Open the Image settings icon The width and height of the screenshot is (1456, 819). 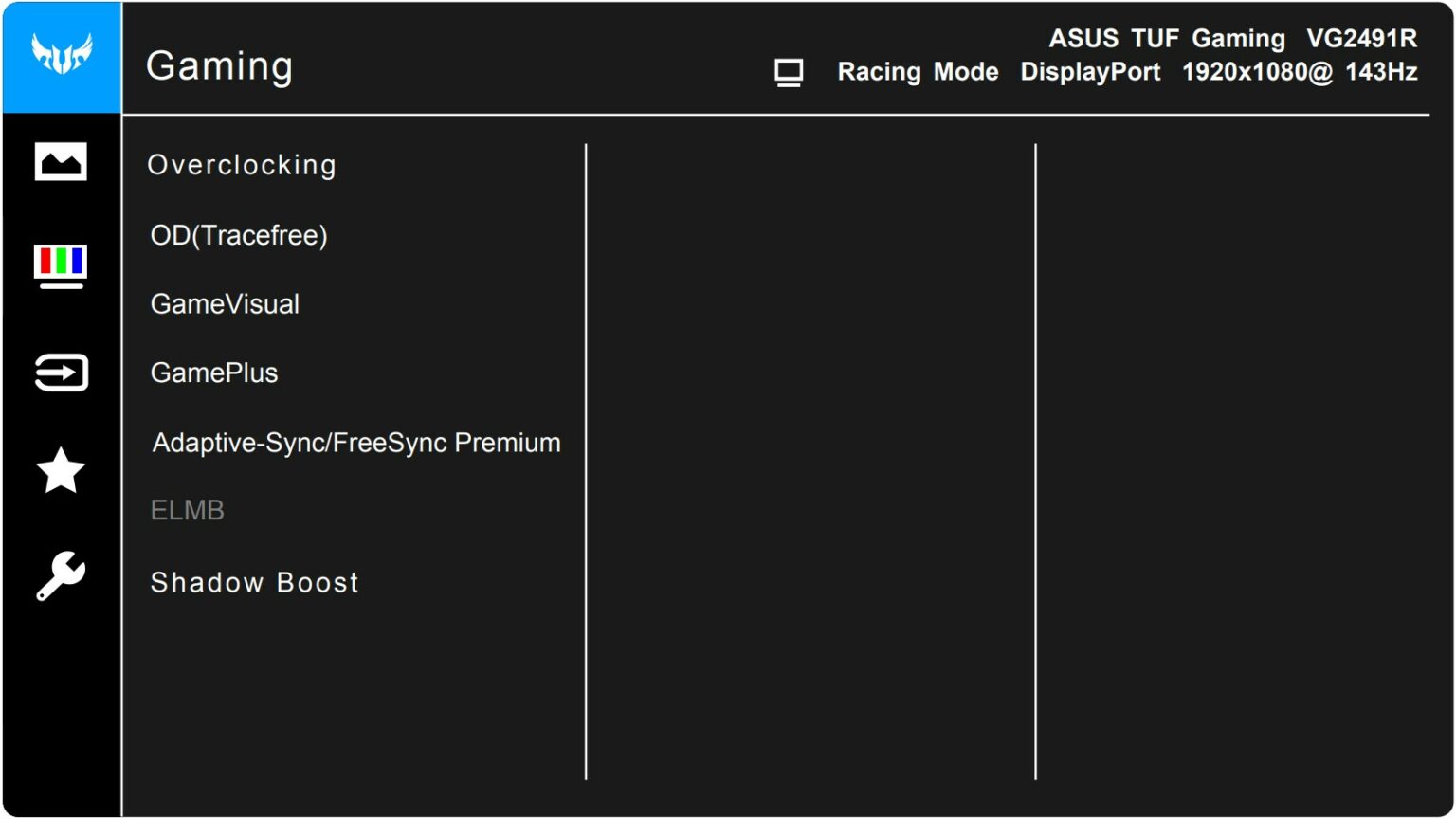(x=60, y=161)
